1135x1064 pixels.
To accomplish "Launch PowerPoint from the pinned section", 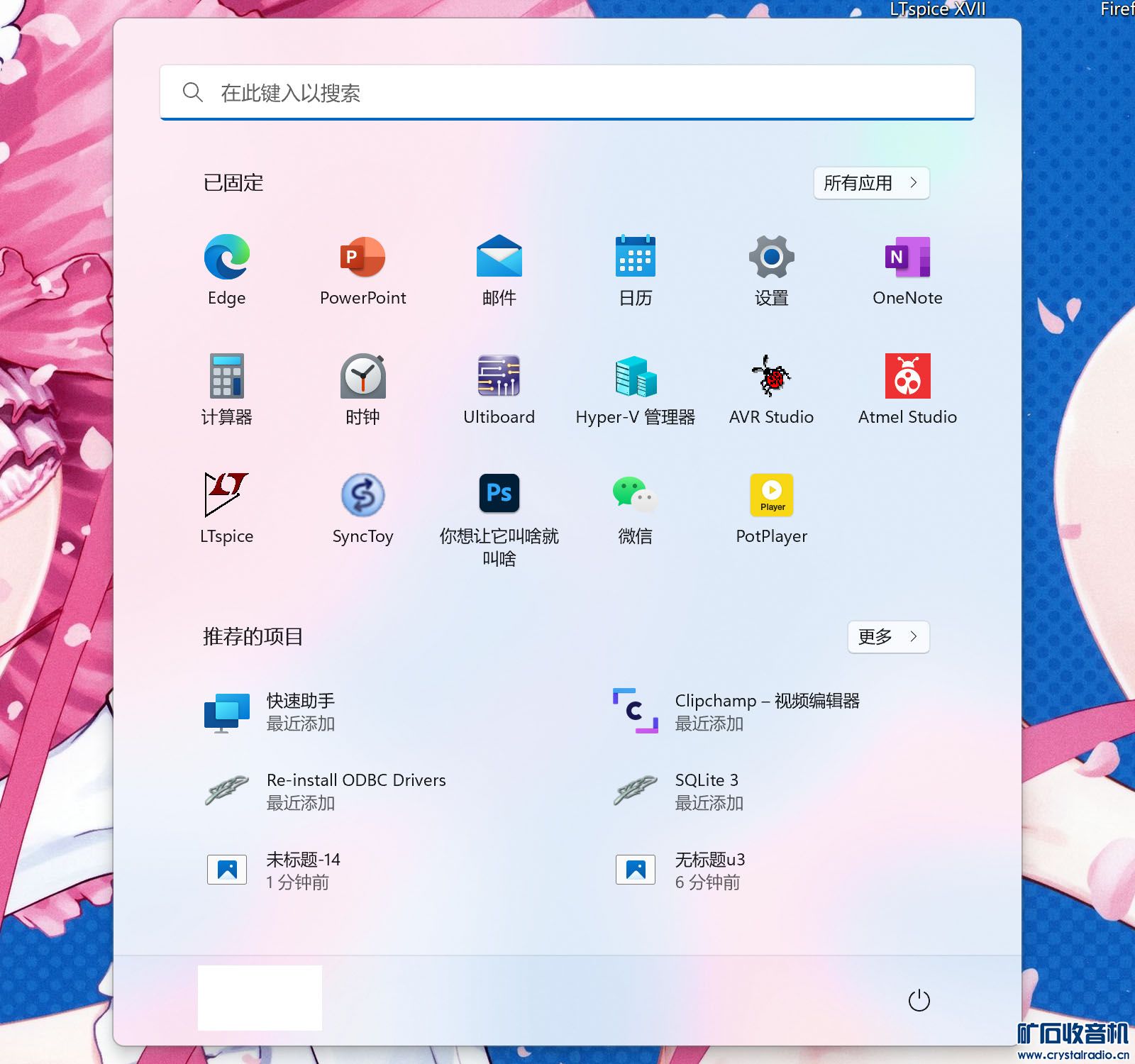I will pos(363,270).
